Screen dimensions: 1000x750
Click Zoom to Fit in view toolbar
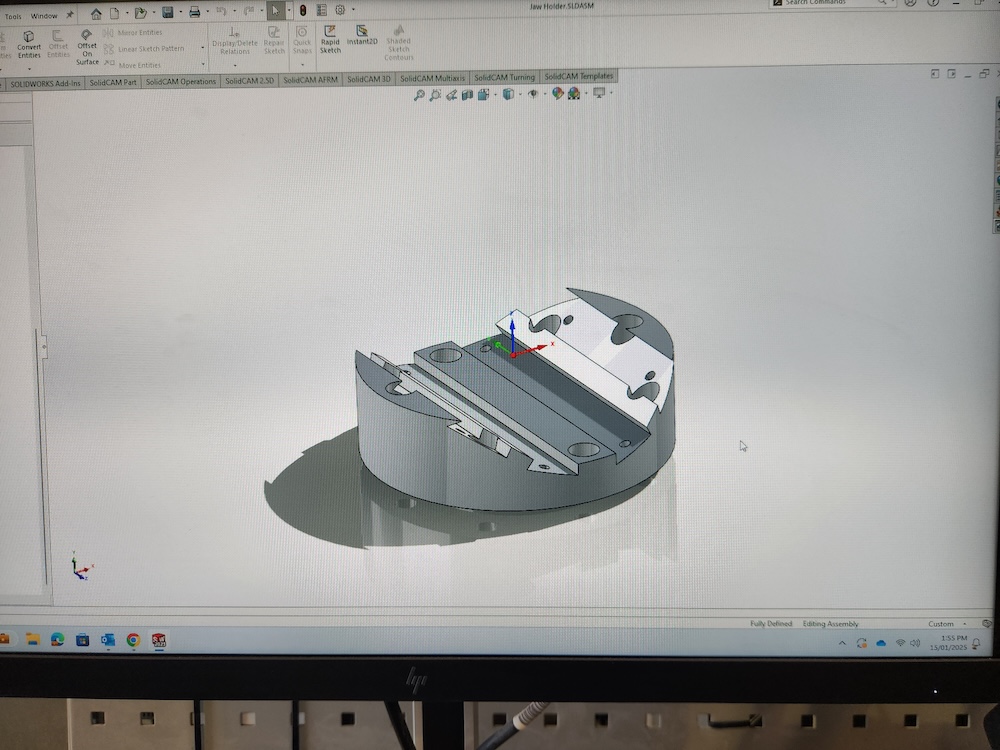420,94
